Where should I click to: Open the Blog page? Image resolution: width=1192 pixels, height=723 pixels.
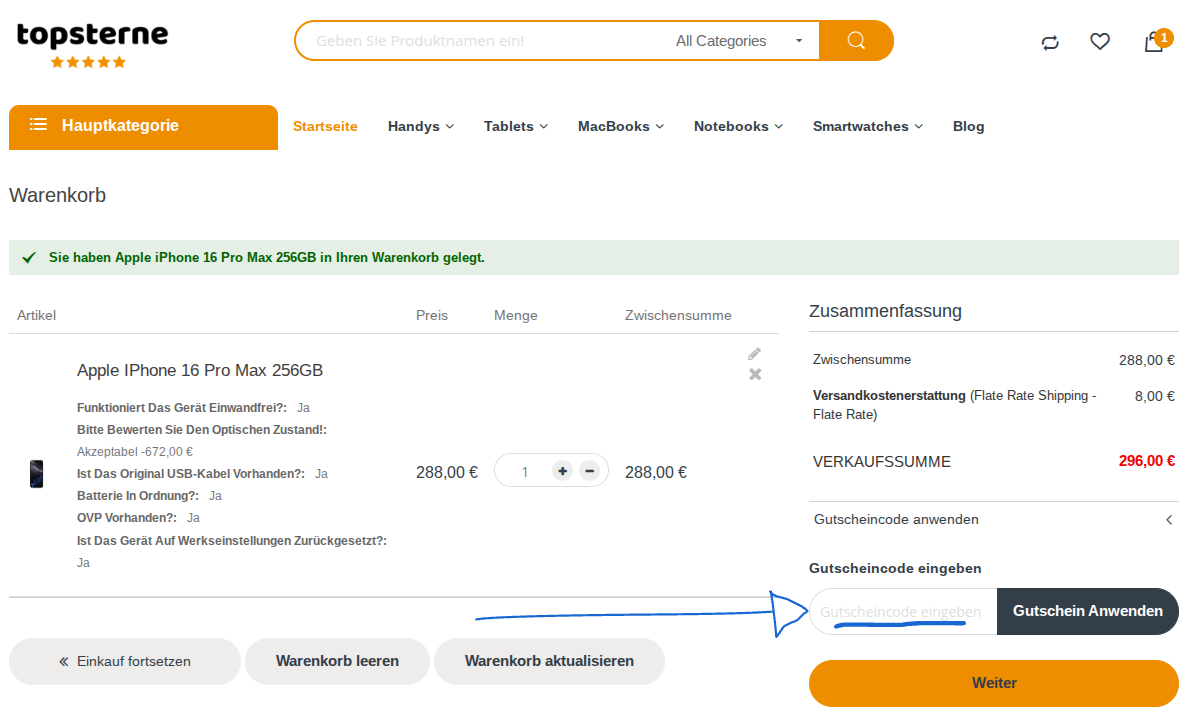click(x=968, y=126)
